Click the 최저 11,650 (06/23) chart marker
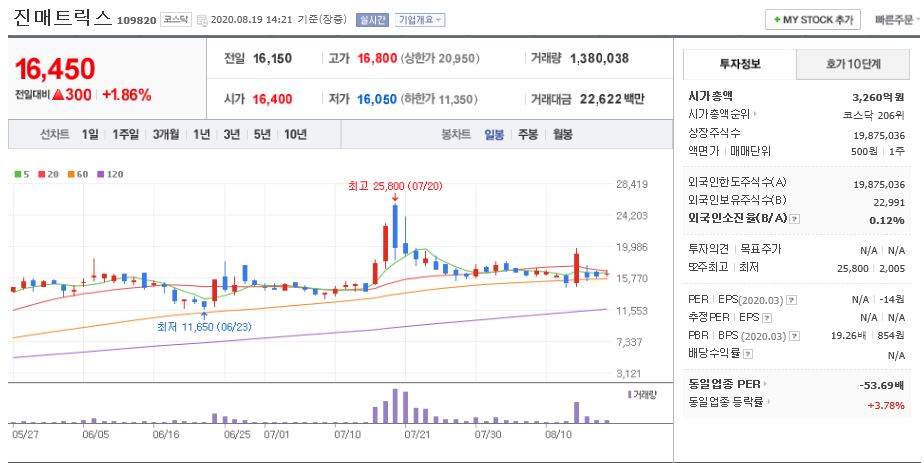The height and width of the screenshot is (463, 924). click(x=204, y=326)
